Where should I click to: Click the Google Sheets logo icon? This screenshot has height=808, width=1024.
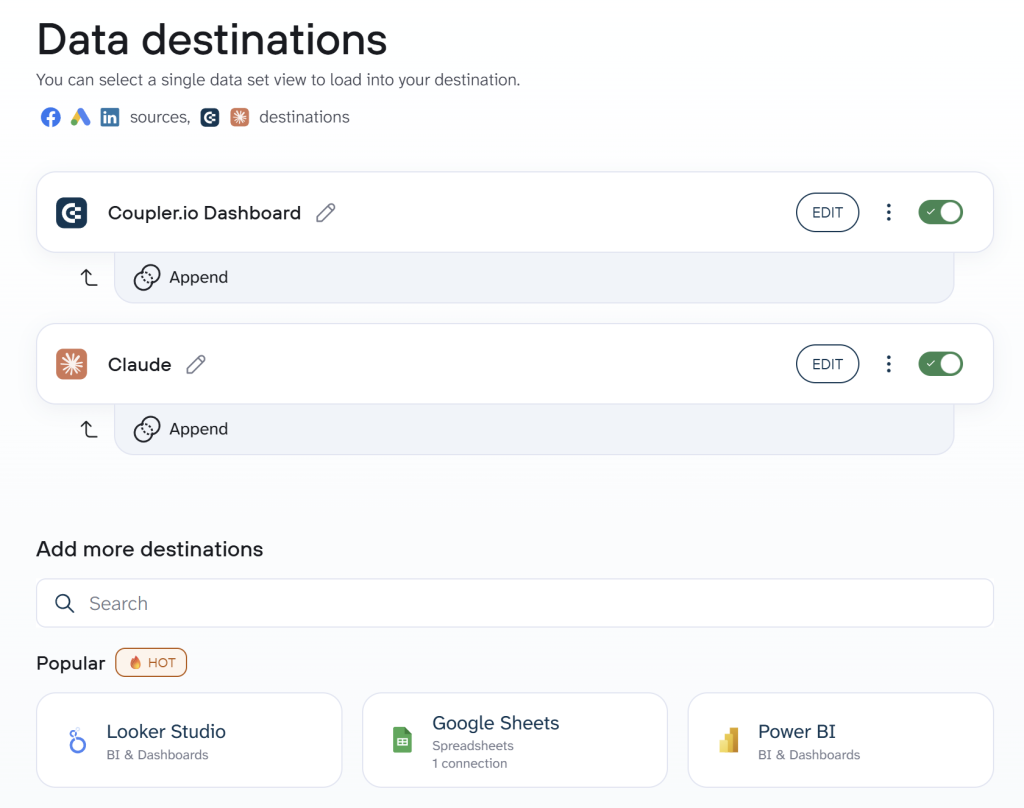[402, 740]
